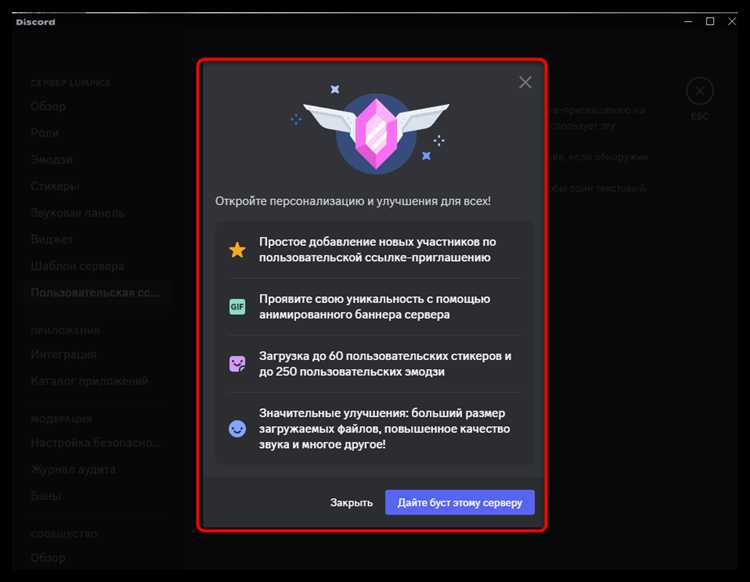Close the Discord window
The height and width of the screenshot is (582, 750).
pyautogui.click(x=732, y=22)
